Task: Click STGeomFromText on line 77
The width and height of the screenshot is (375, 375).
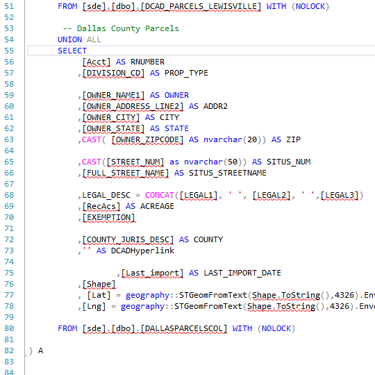Action: (x=213, y=295)
